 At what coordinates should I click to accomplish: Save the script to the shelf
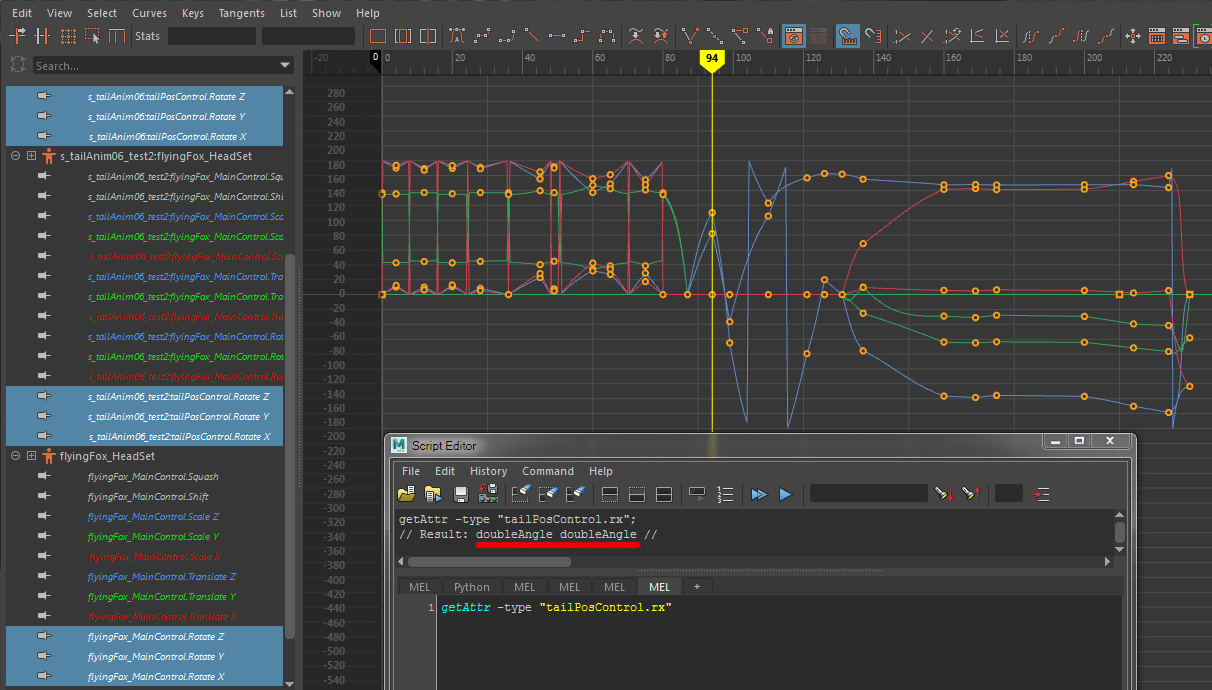489,493
